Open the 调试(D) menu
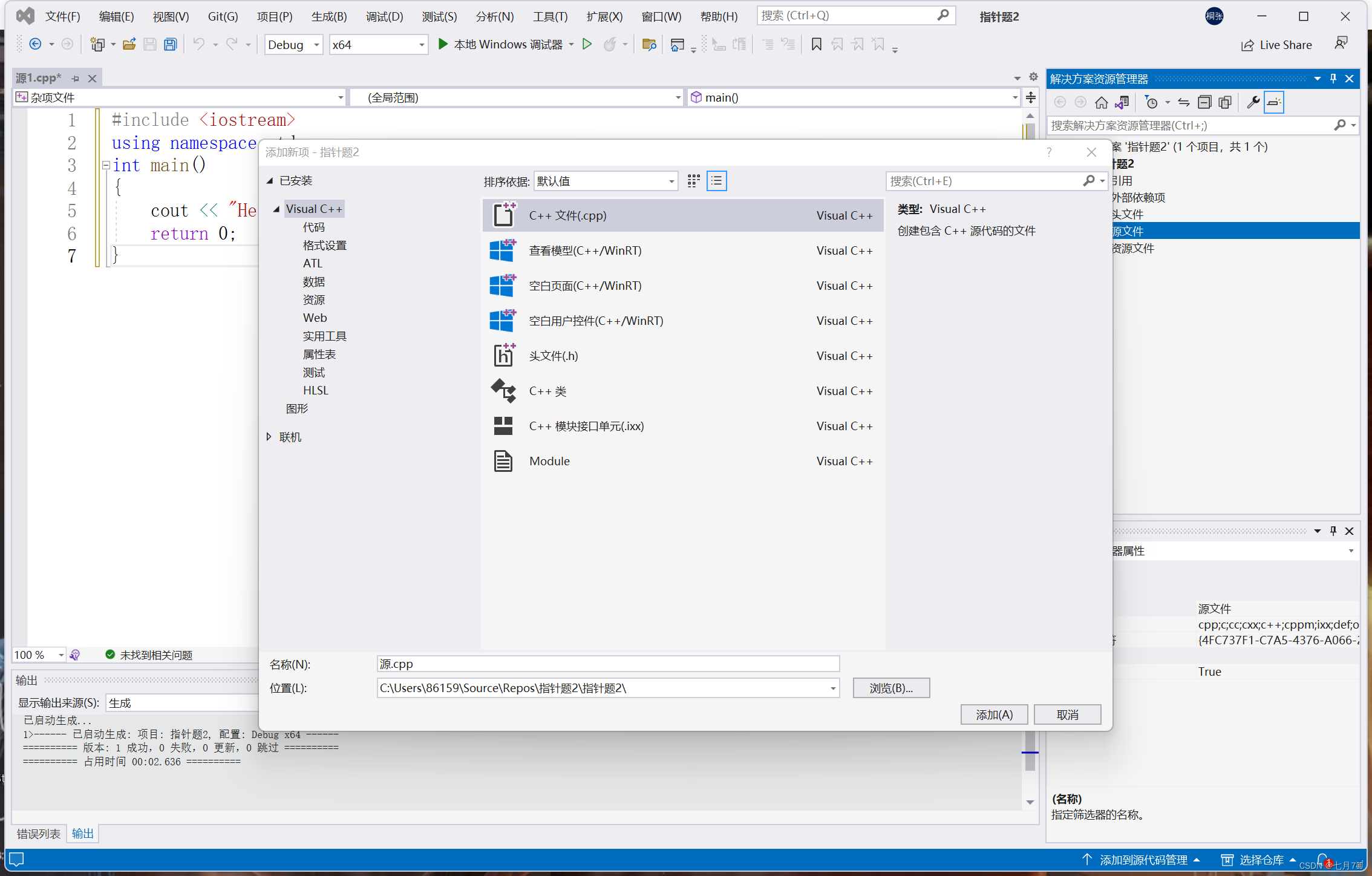The width and height of the screenshot is (1372, 876). pyautogui.click(x=384, y=16)
